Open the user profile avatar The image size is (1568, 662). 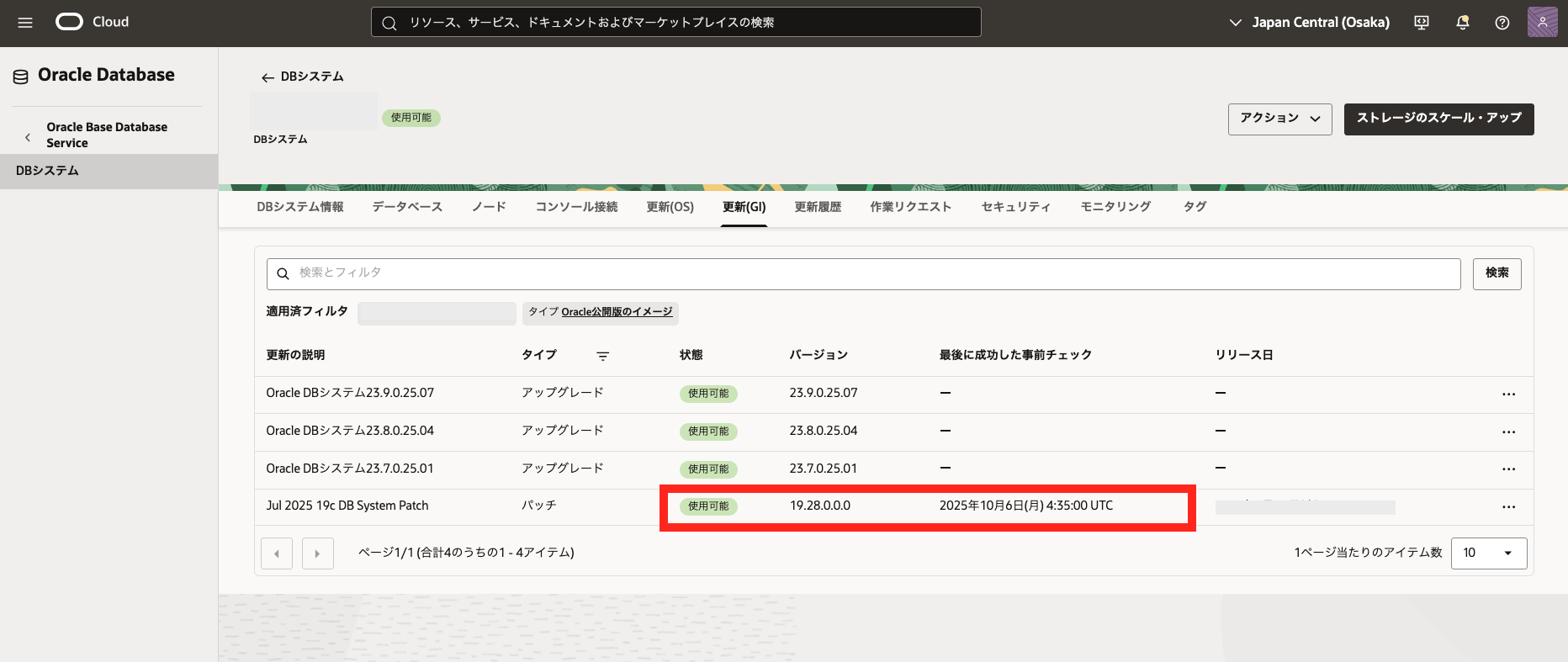click(x=1542, y=23)
